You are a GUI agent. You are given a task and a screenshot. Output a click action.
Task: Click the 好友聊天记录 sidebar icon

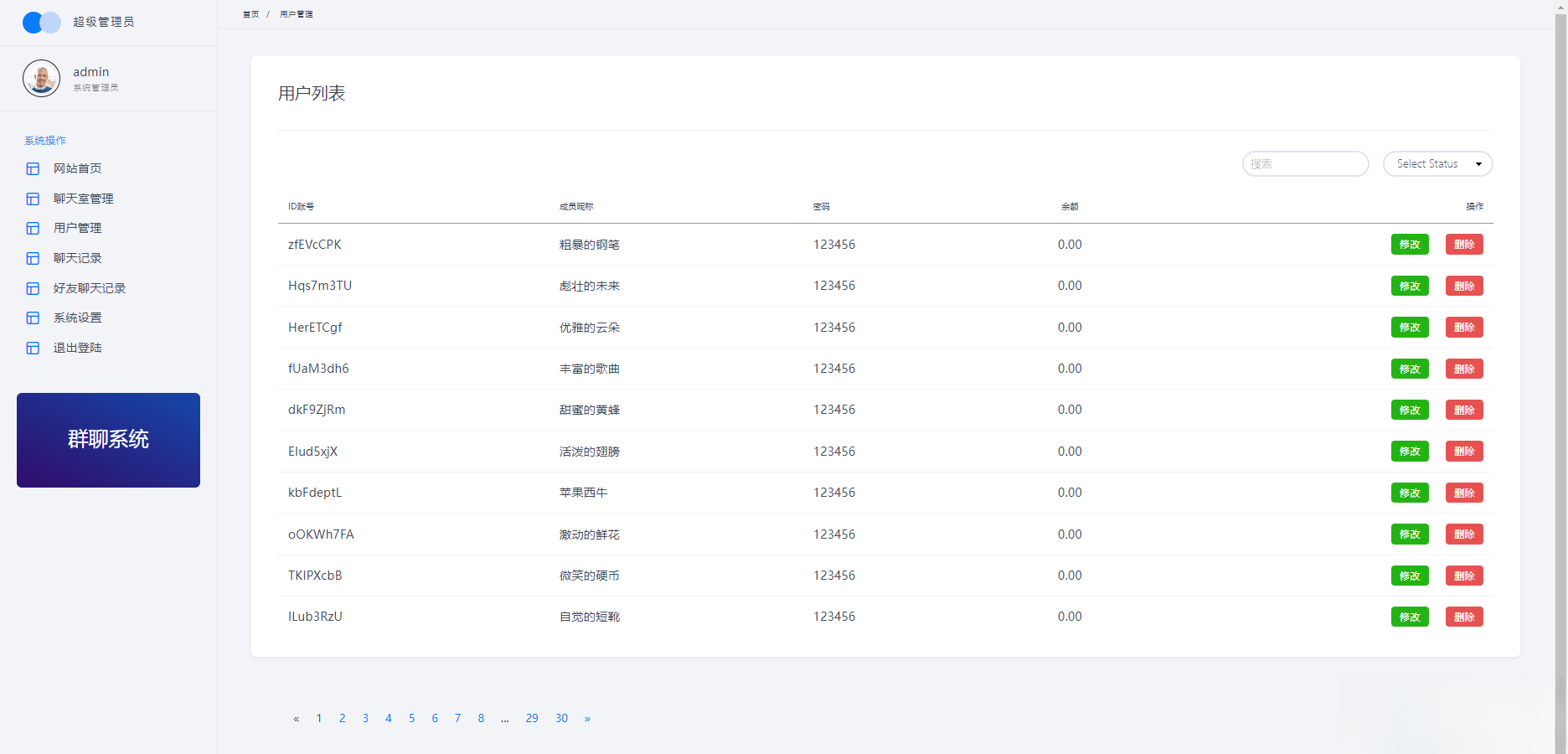(32, 287)
